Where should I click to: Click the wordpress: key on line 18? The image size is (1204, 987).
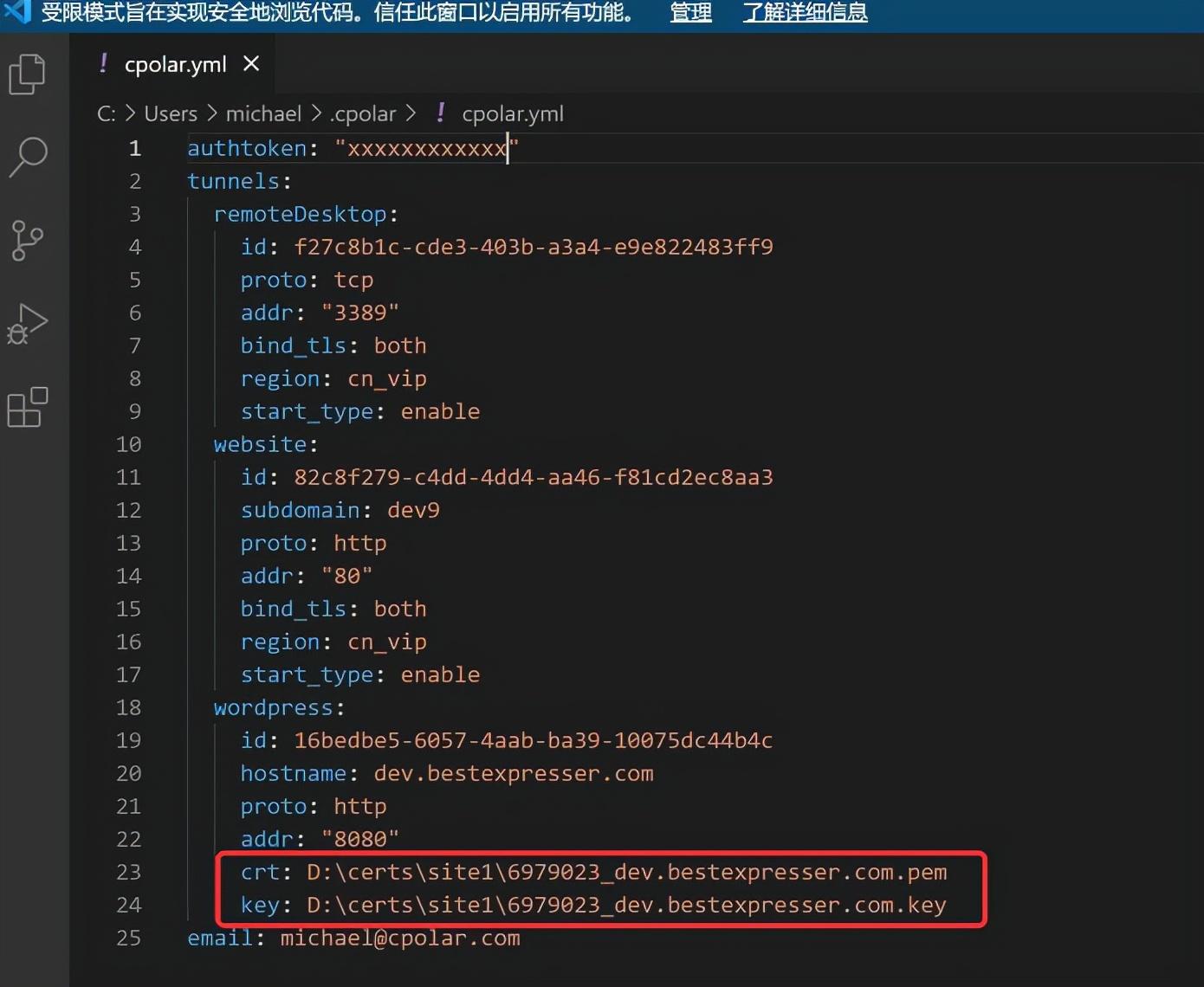pos(279,708)
